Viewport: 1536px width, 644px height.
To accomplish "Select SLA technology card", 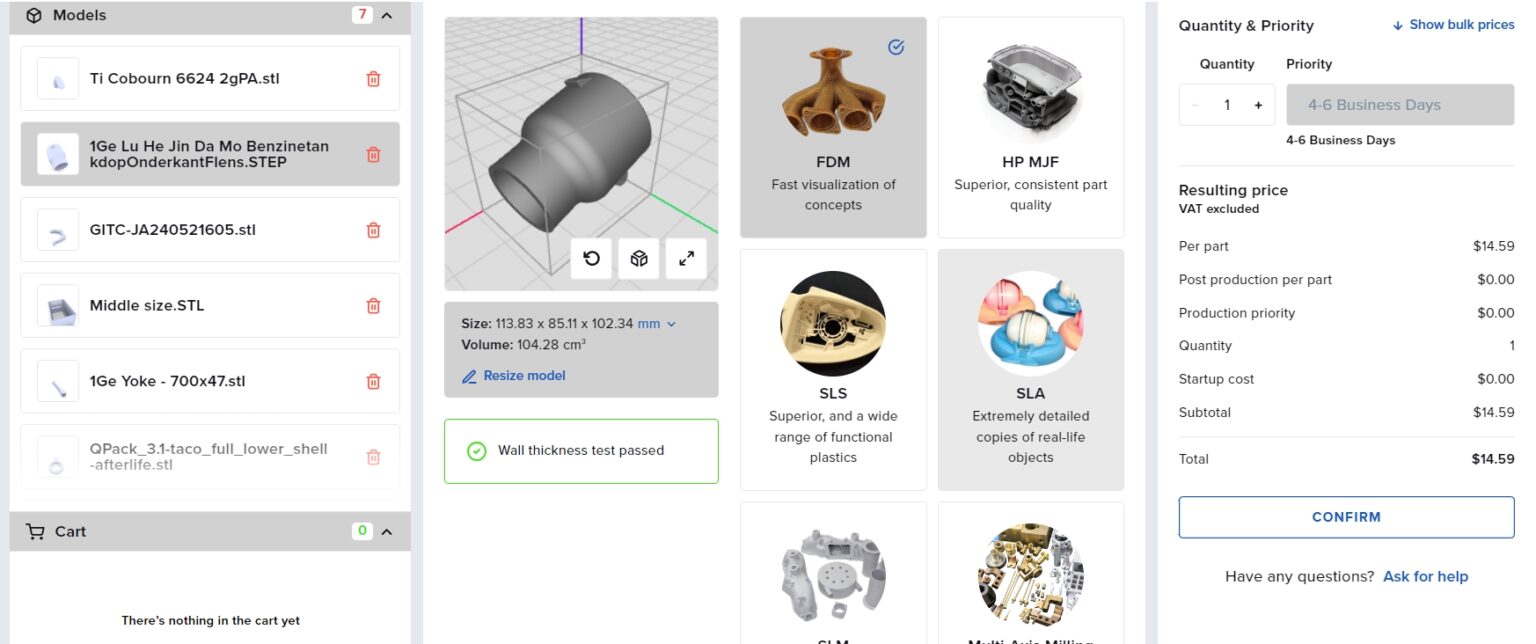I will (x=1030, y=370).
